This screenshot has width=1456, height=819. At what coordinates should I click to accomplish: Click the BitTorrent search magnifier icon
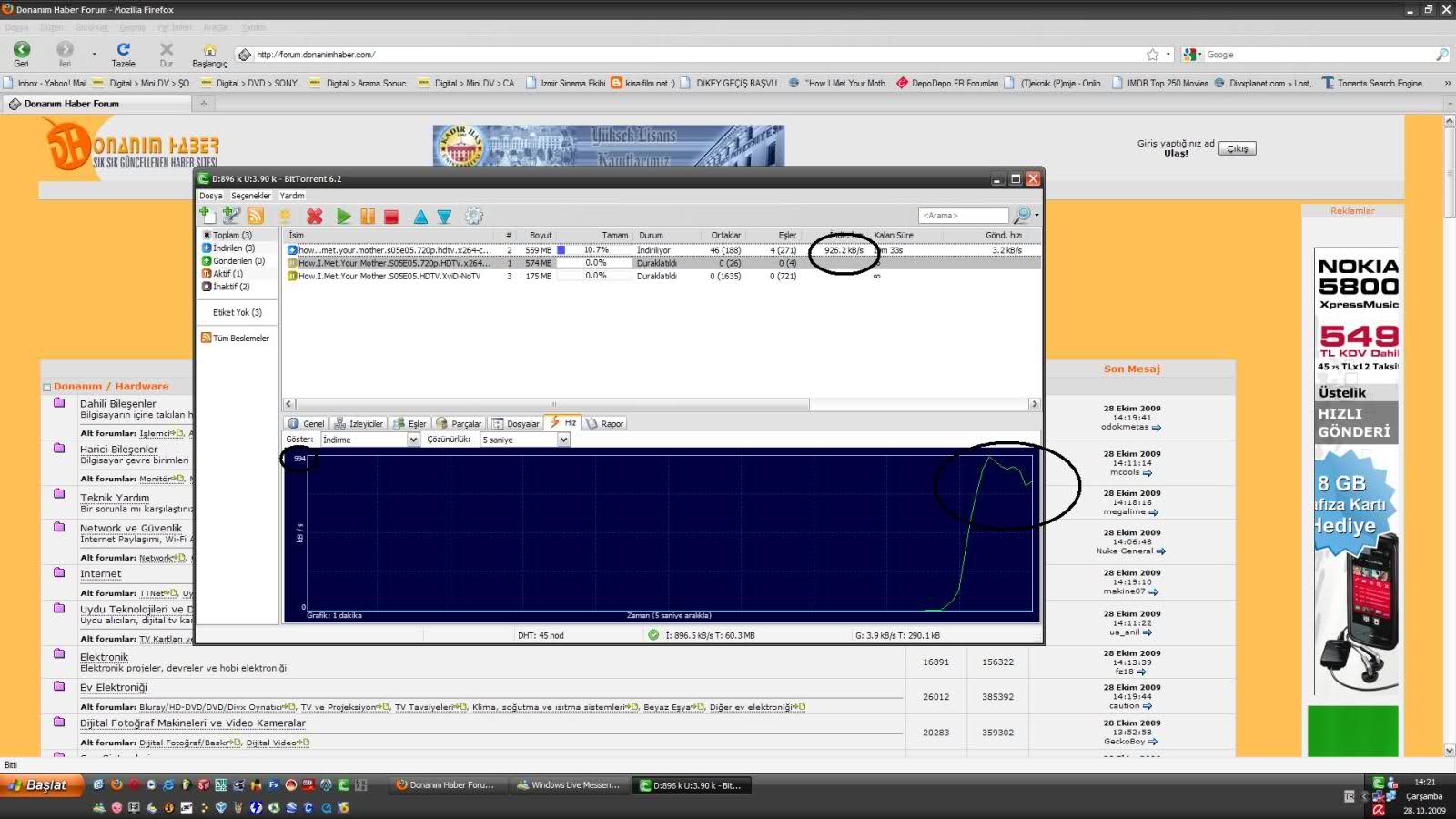click(1022, 215)
